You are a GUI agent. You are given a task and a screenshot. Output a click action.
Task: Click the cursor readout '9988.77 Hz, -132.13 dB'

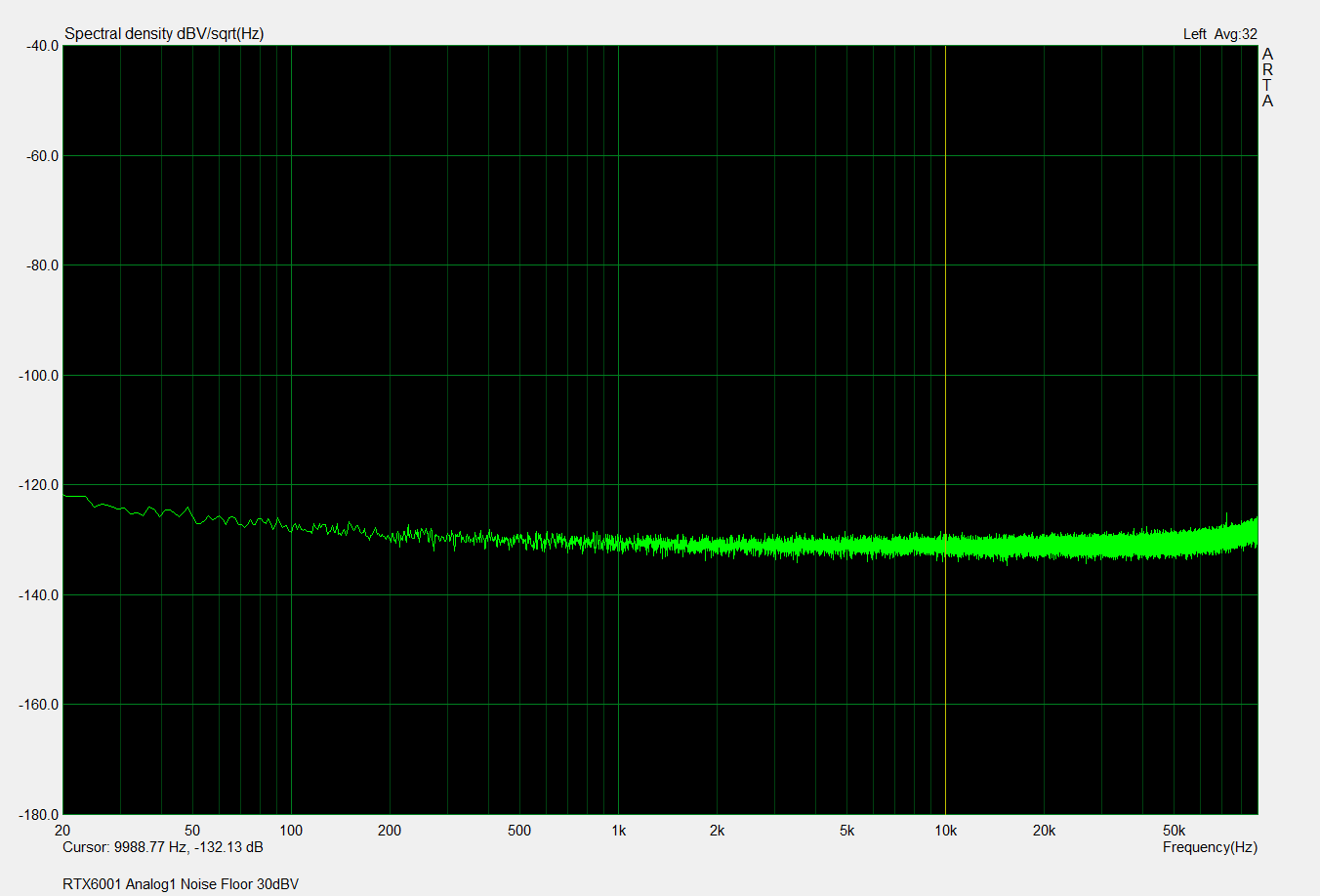point(188,847)
